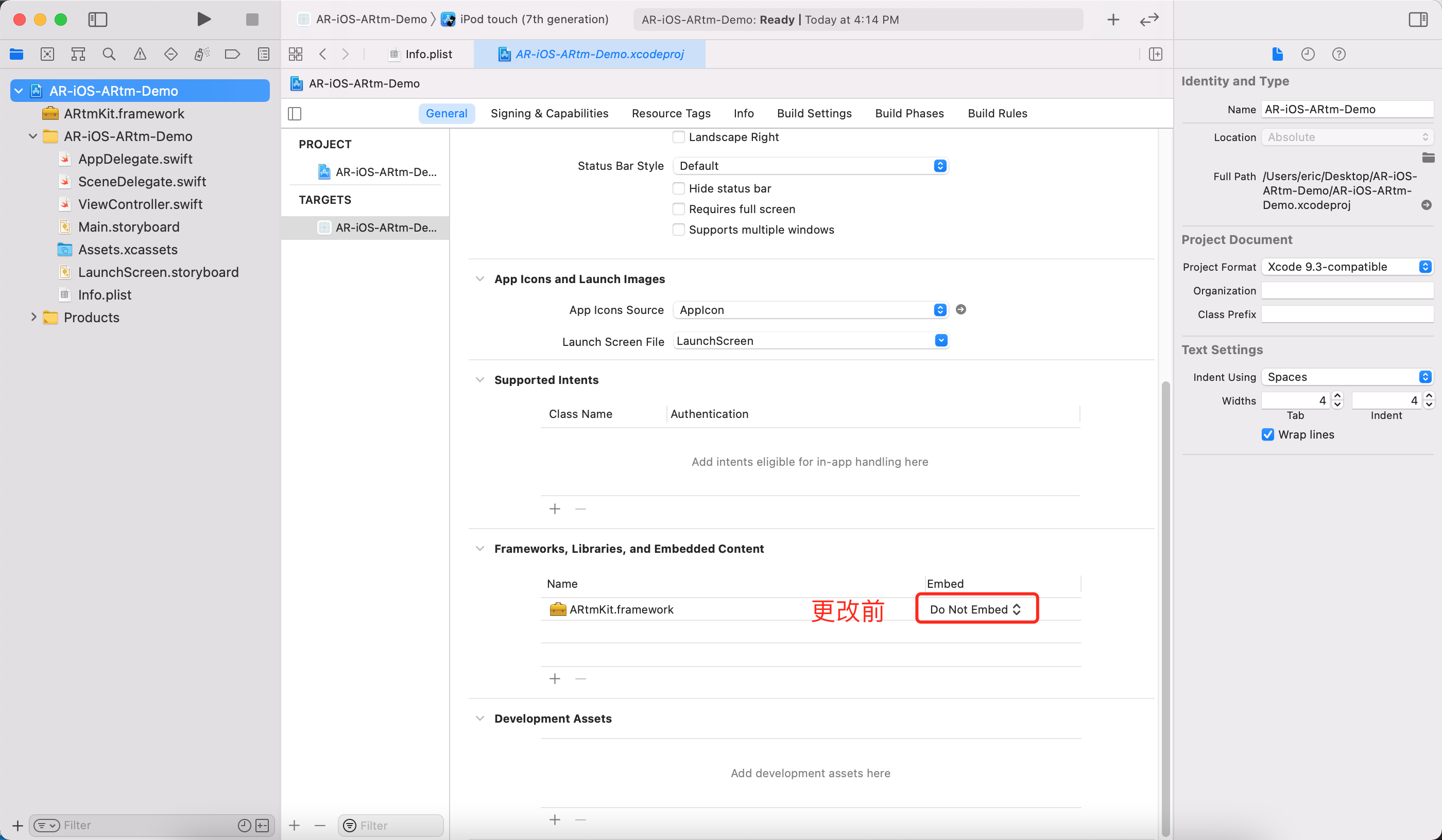This screenshot has height=840, width=1442.
Task: Open the Indent Using dropdown
Action: pyautogui.click(x=1348, y=377)
